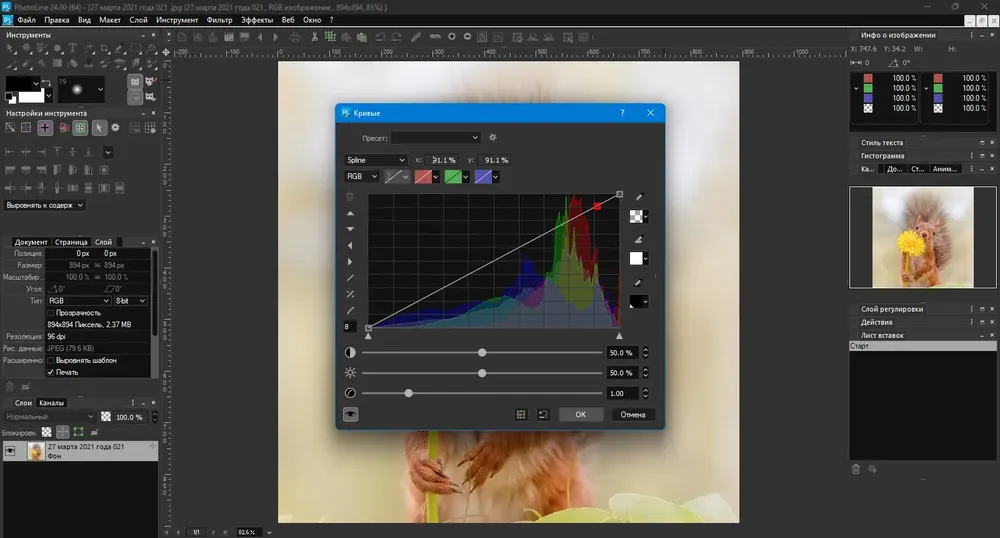Click the preset settings gear icon
This screenshot has width=1000, height=538.
pos(492,138)
